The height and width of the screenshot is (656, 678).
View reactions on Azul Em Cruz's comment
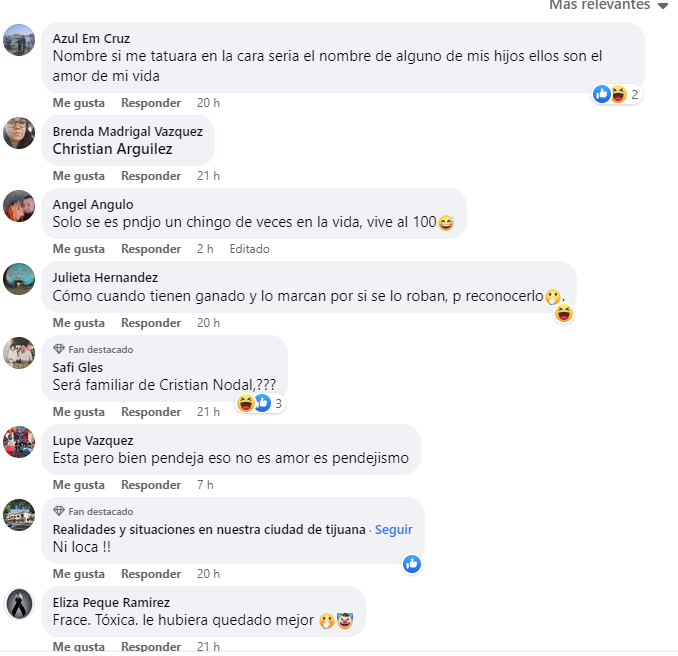[617, 94]
